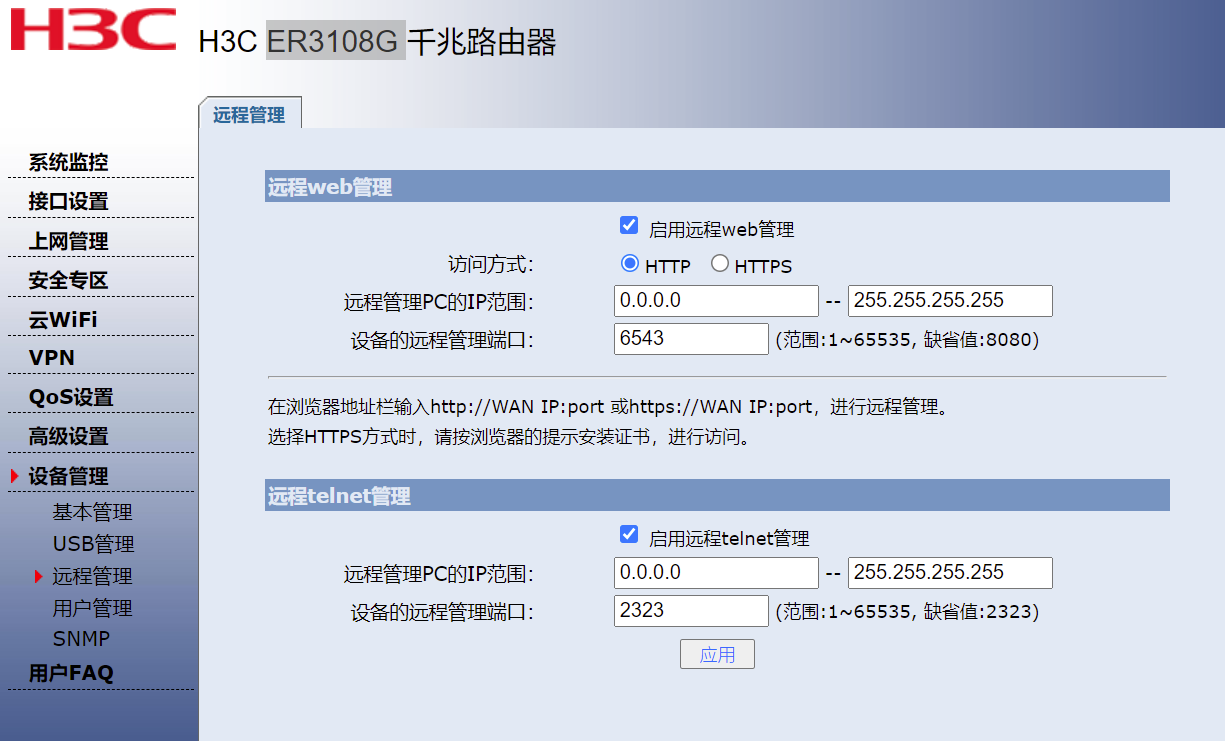The width and height of the screenshot is (1225, 741).
Task: Focus web management end IP field 255.255.255.255
Action: click(950, 300)
